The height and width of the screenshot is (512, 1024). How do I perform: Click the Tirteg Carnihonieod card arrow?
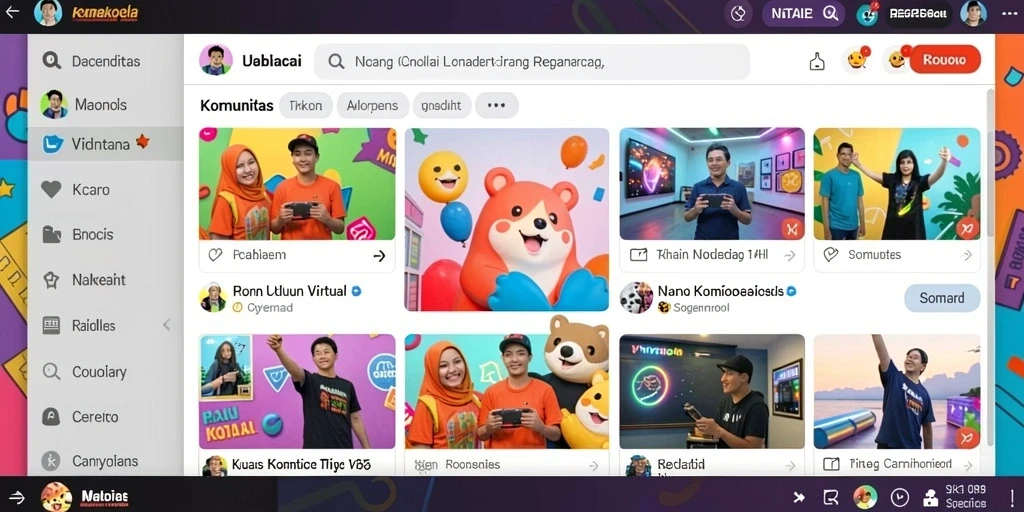(967, 466)
